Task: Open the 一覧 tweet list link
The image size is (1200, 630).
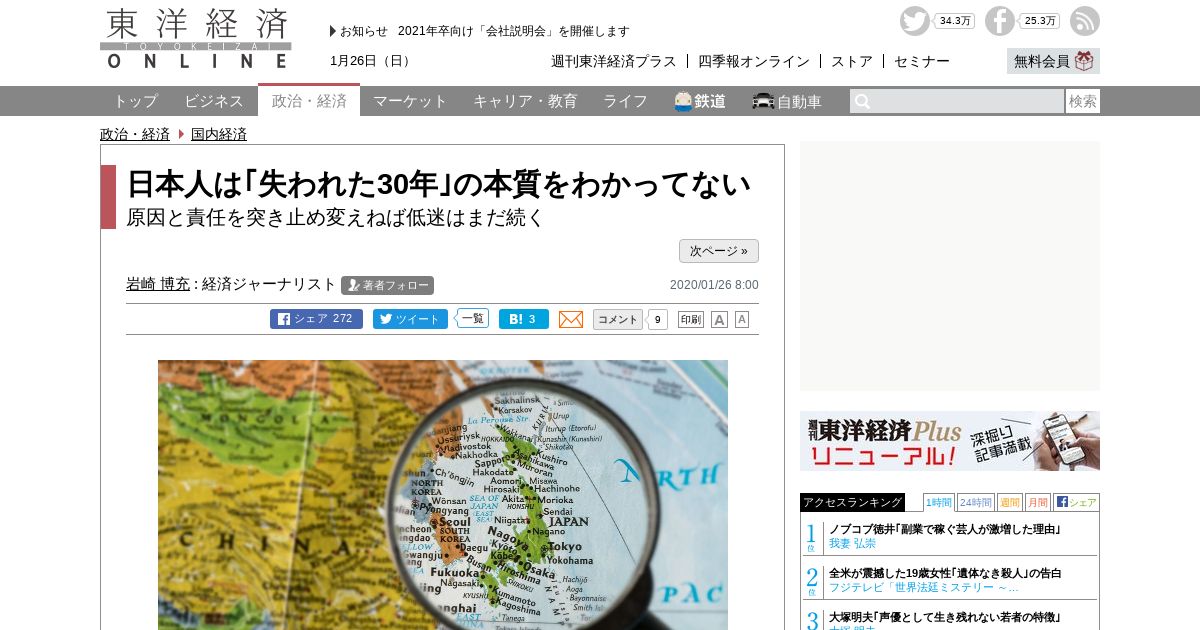Action: pos(472,318)
